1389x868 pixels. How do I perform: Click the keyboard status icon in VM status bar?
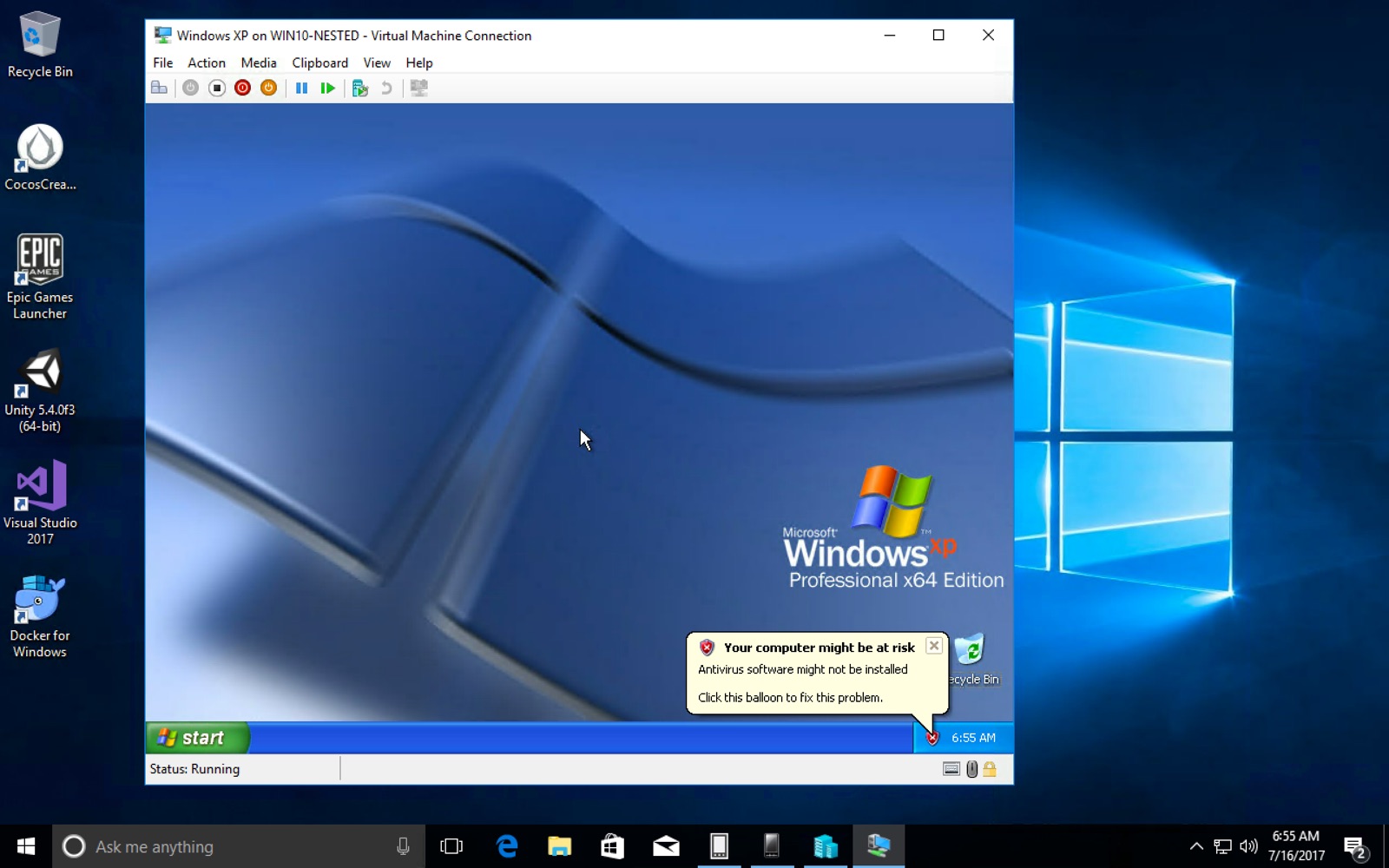951,769
